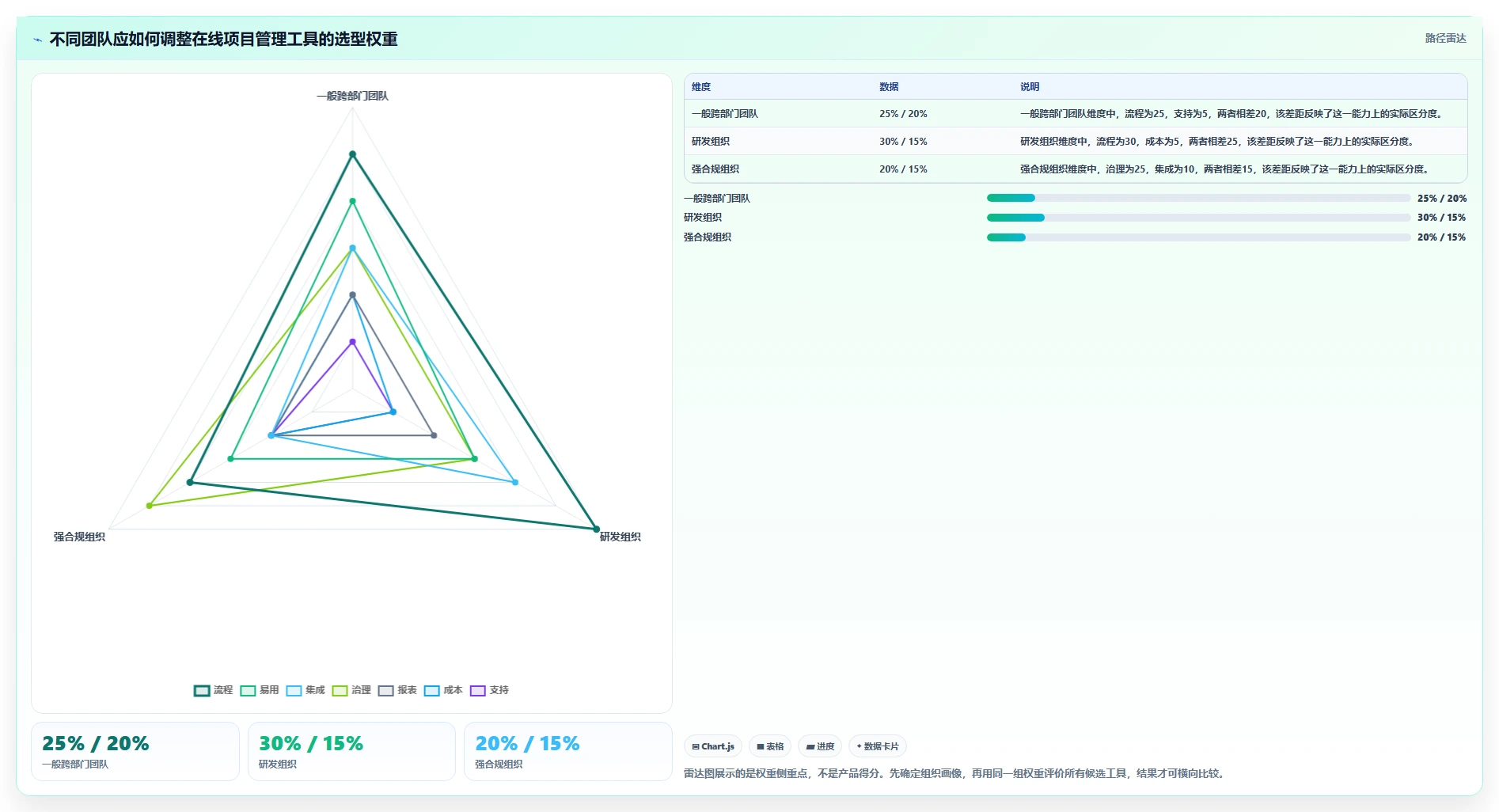Click the 一般跨部门团队 progress bar
The width and height of the screenshot is (1499, 812).
1198,198
